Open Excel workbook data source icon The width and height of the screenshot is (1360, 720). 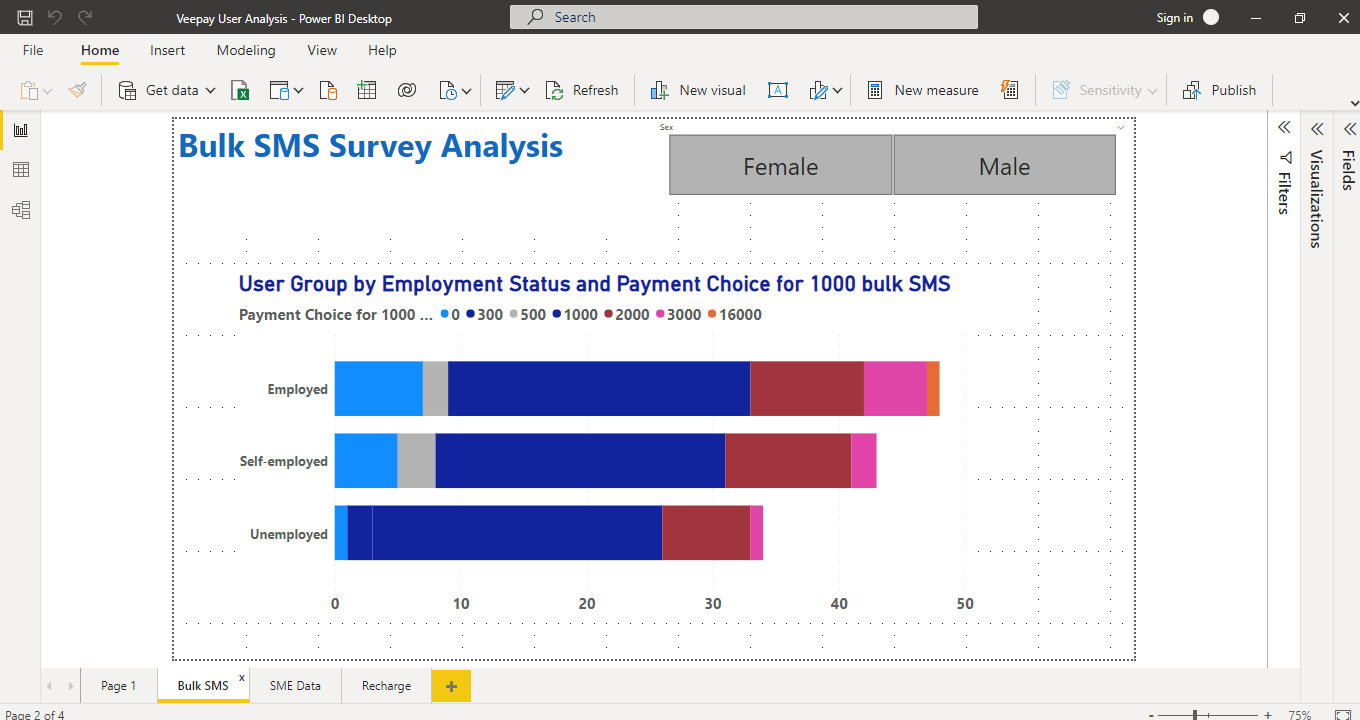click(240, 90)
